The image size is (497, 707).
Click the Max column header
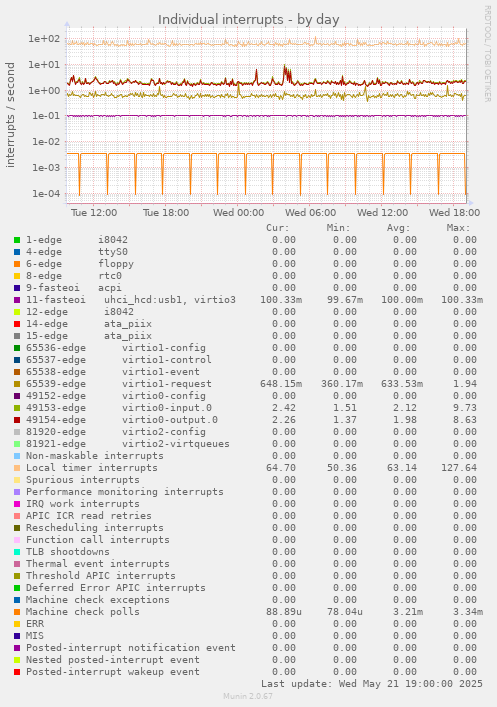[458, 228]
